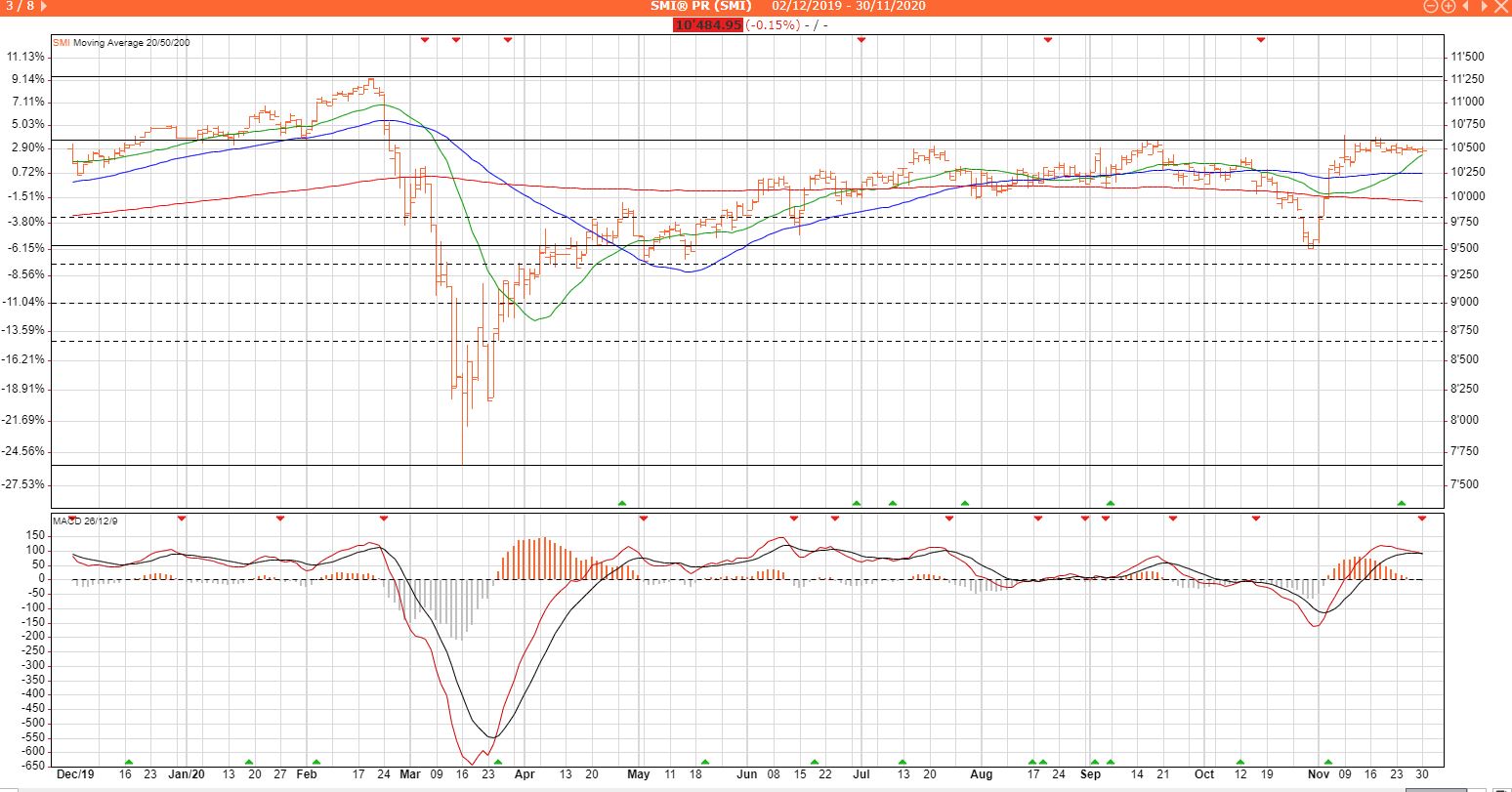
Task: Select rightmost red marker atop MACD panel
Action: (x=1422, y=518)
